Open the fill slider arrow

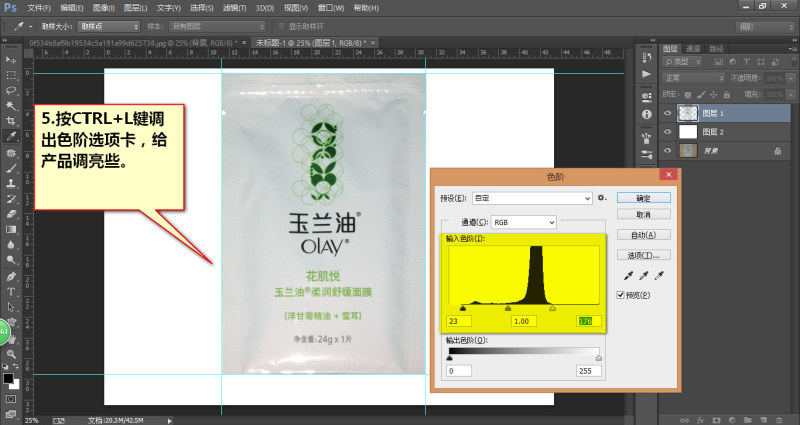pos(791,94)
